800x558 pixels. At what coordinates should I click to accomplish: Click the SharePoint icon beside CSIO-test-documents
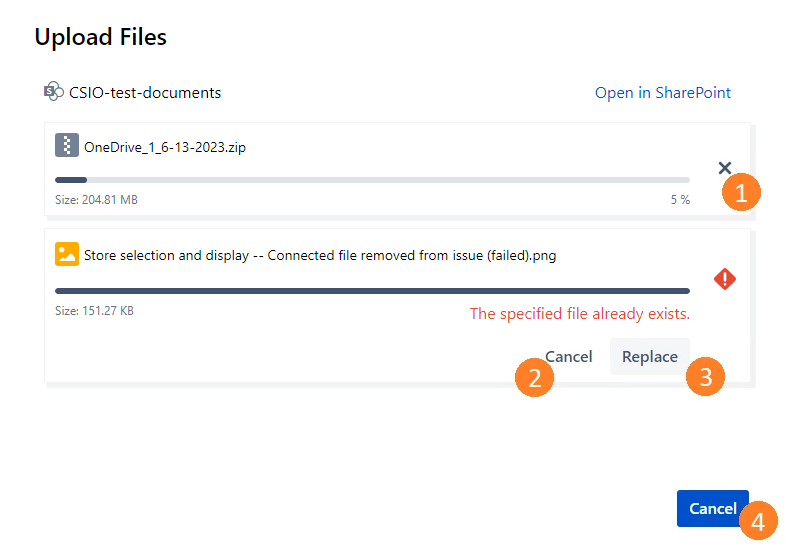click(53, 92)
